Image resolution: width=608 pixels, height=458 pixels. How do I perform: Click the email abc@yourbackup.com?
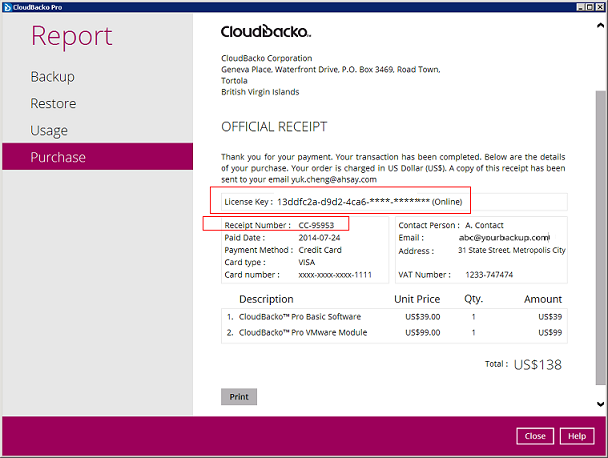pos(504,238)
